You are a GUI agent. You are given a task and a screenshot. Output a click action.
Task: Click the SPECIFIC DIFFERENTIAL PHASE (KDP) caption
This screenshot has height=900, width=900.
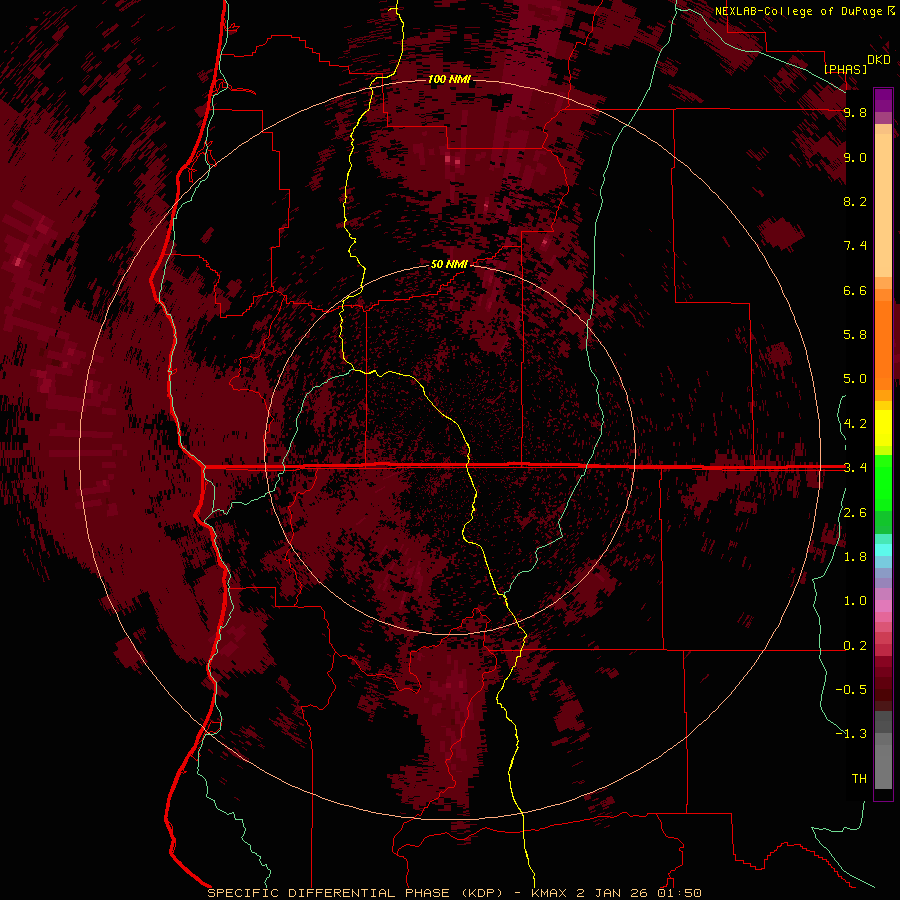click(x=355, y=893)
